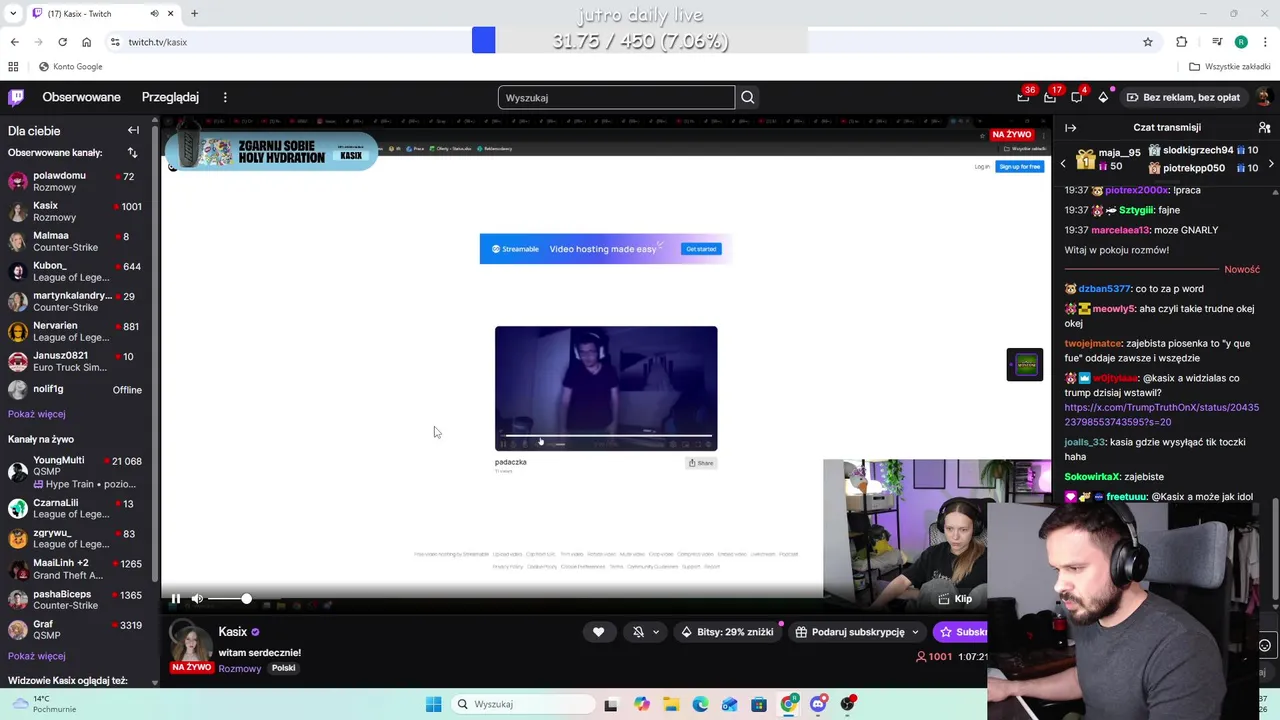
Task: Expand Podaruj subskrypcję dropdown arrow
Action: (x=915, y=632)
